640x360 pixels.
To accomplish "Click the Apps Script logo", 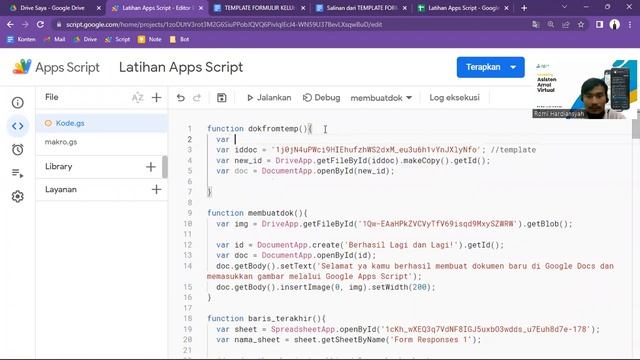I will click(56, 67).
